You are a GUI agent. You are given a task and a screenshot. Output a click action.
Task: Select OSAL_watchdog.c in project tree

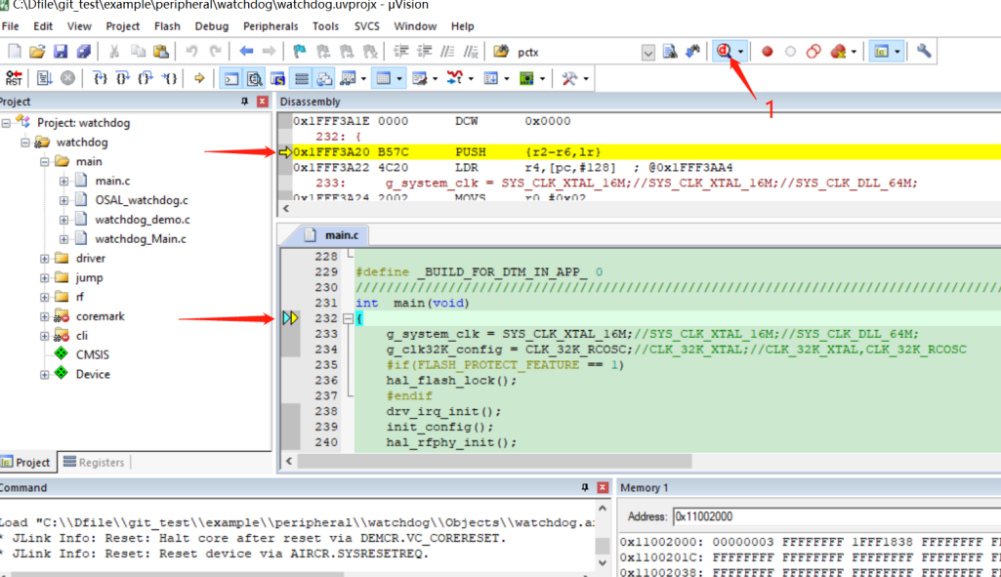pyautogui.click(x=142, y=200)
